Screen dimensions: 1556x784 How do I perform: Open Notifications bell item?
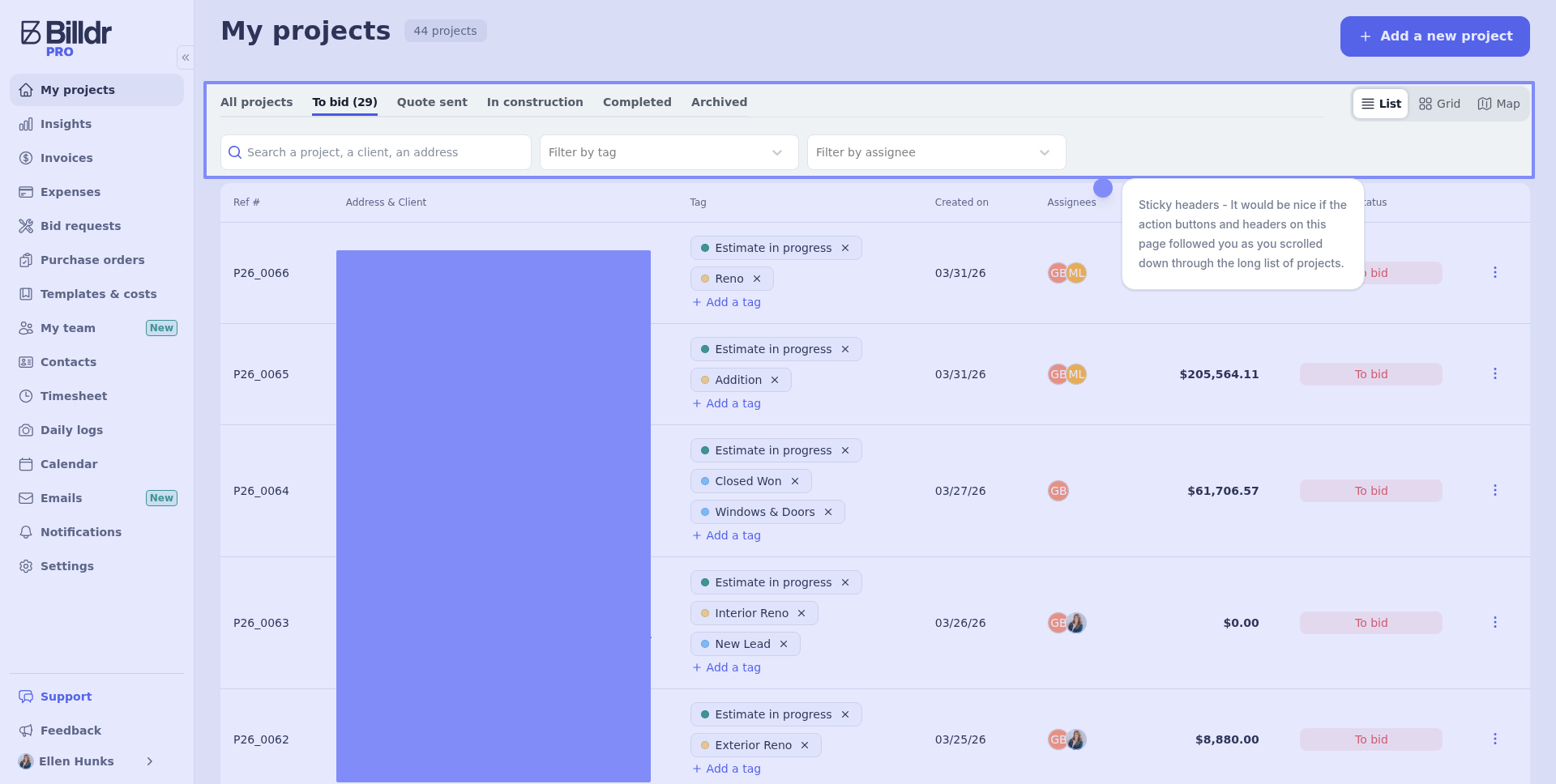tap(80, 532)
